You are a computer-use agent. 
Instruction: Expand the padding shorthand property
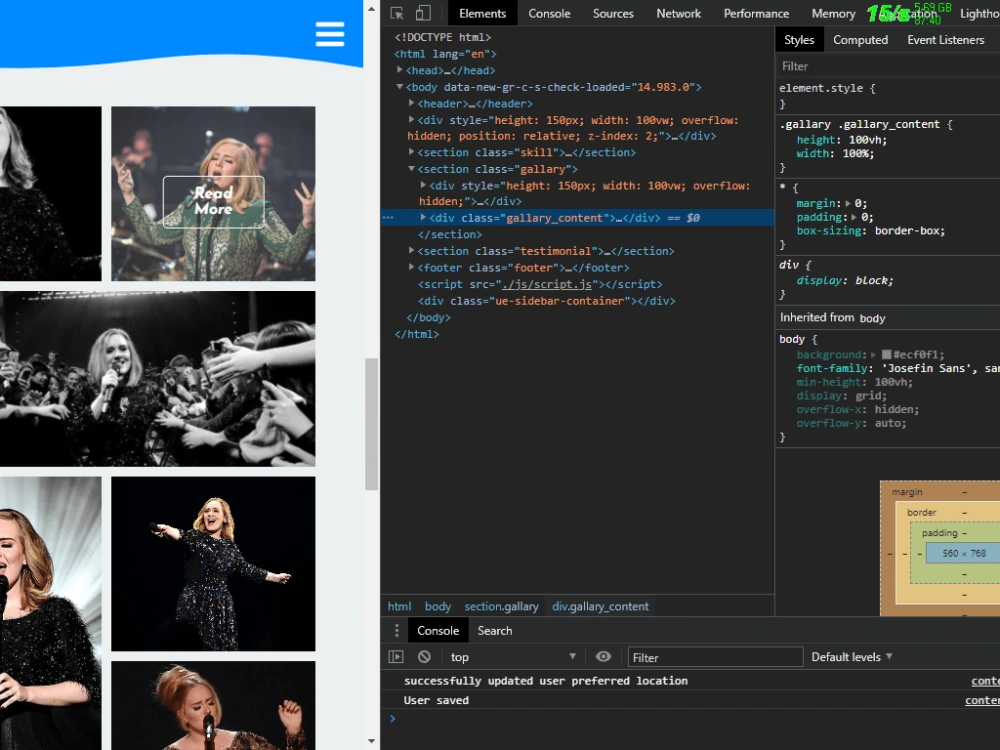[x=855, y=217]
